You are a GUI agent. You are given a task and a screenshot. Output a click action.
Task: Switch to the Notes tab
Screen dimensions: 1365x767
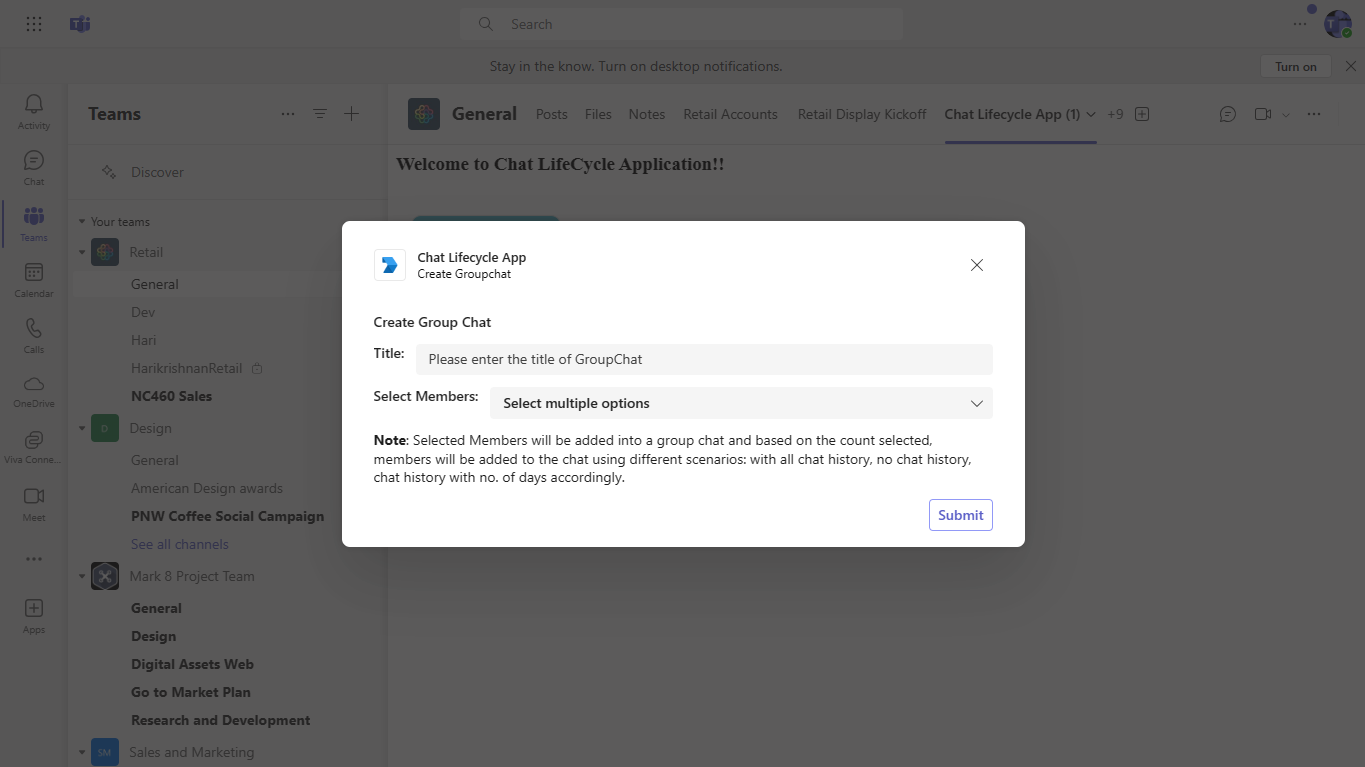647,114
